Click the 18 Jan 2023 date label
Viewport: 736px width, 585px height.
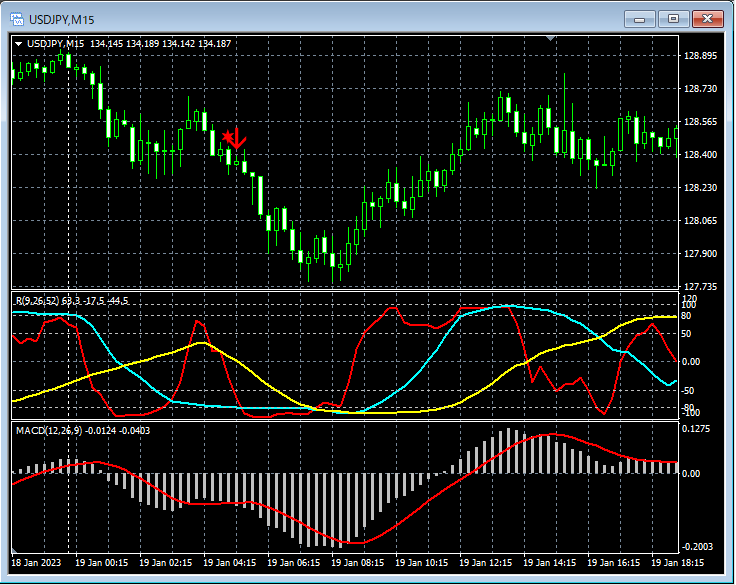36,562
